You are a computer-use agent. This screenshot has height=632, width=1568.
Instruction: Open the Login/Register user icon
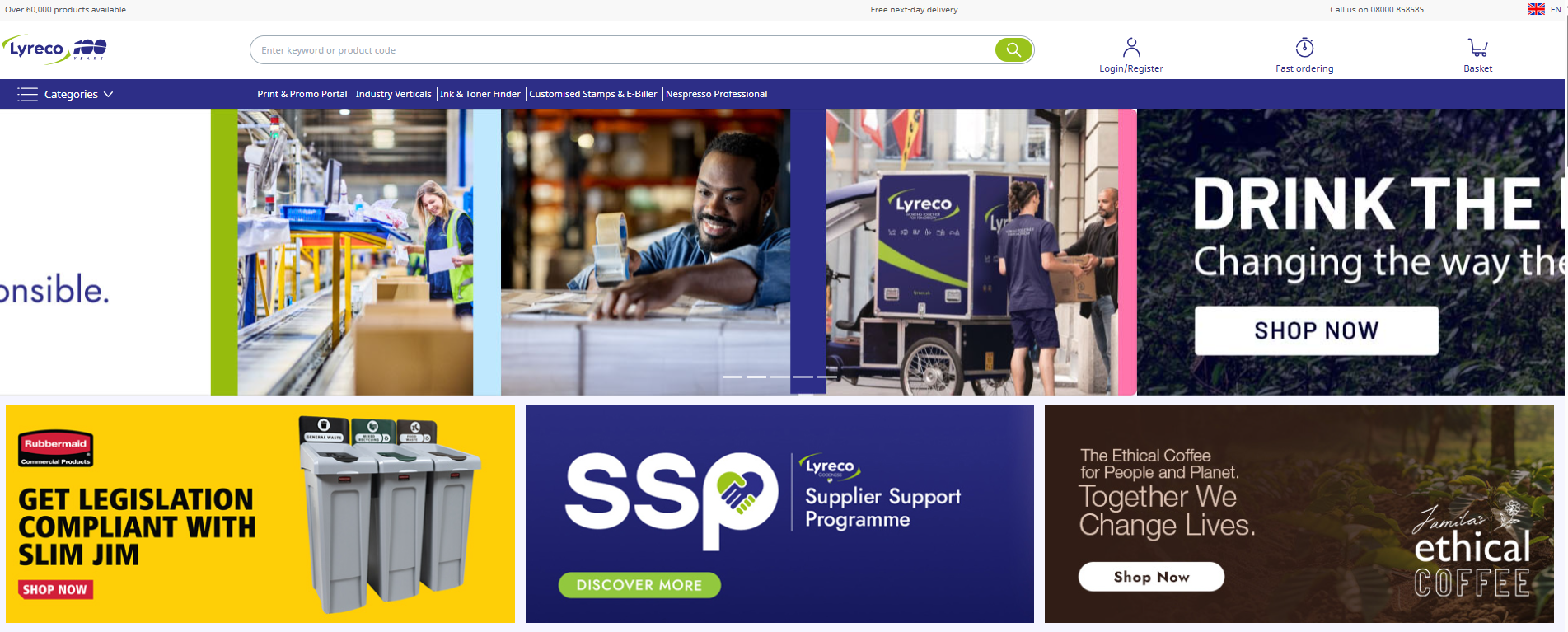point(1131,47)
